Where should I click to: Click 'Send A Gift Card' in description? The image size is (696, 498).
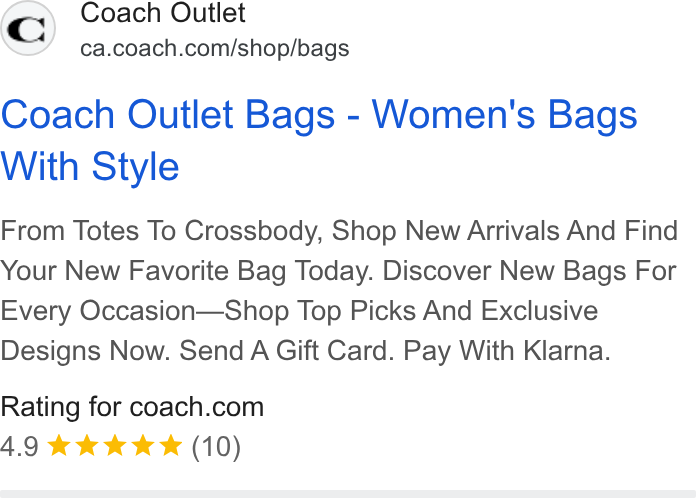pyautogui.click(x=286, y=351)
